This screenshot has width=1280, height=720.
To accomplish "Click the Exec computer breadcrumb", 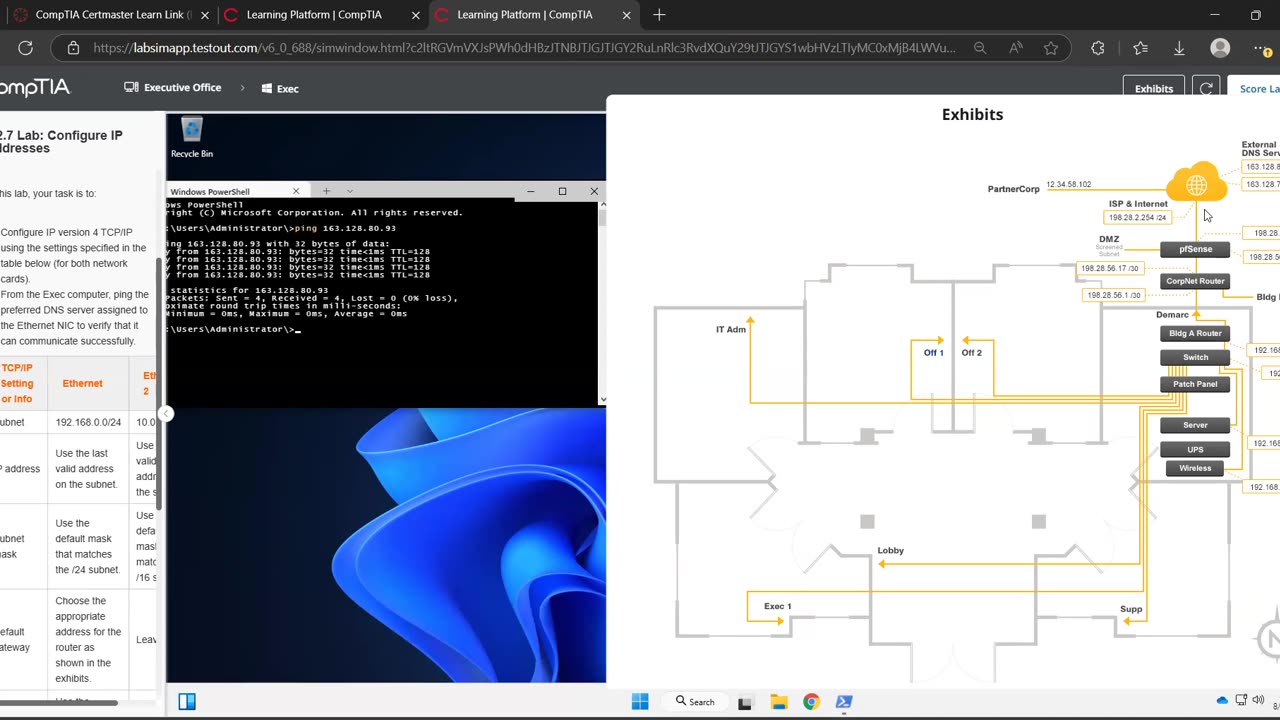I will (280, 88).
